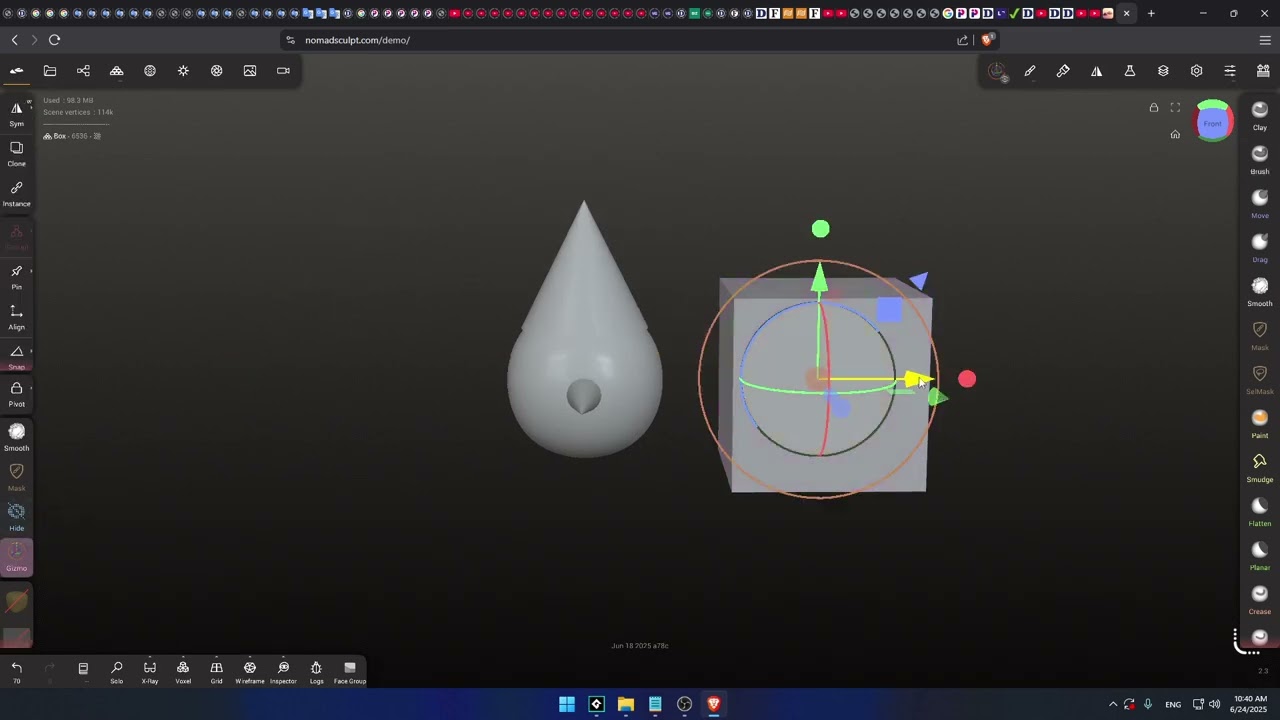Open the Settings gear menu

click(1197, 71)
